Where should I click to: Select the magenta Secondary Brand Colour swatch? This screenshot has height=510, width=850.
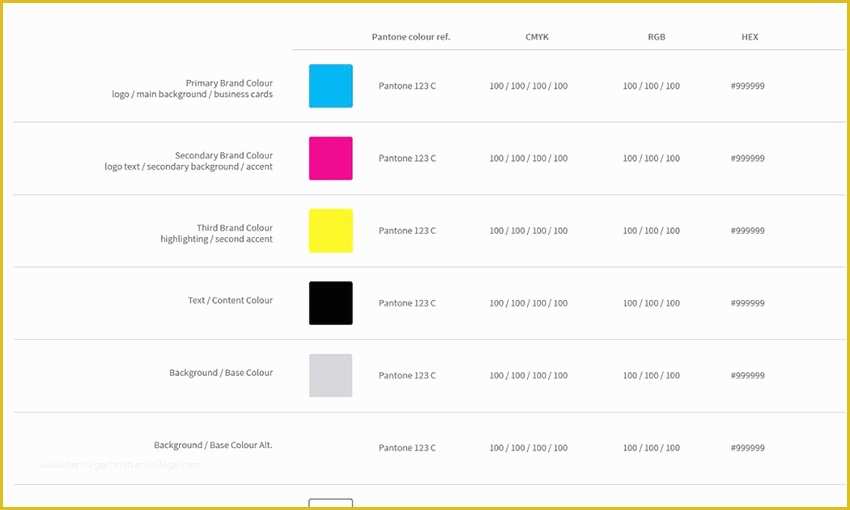click(x=331, y=158)
